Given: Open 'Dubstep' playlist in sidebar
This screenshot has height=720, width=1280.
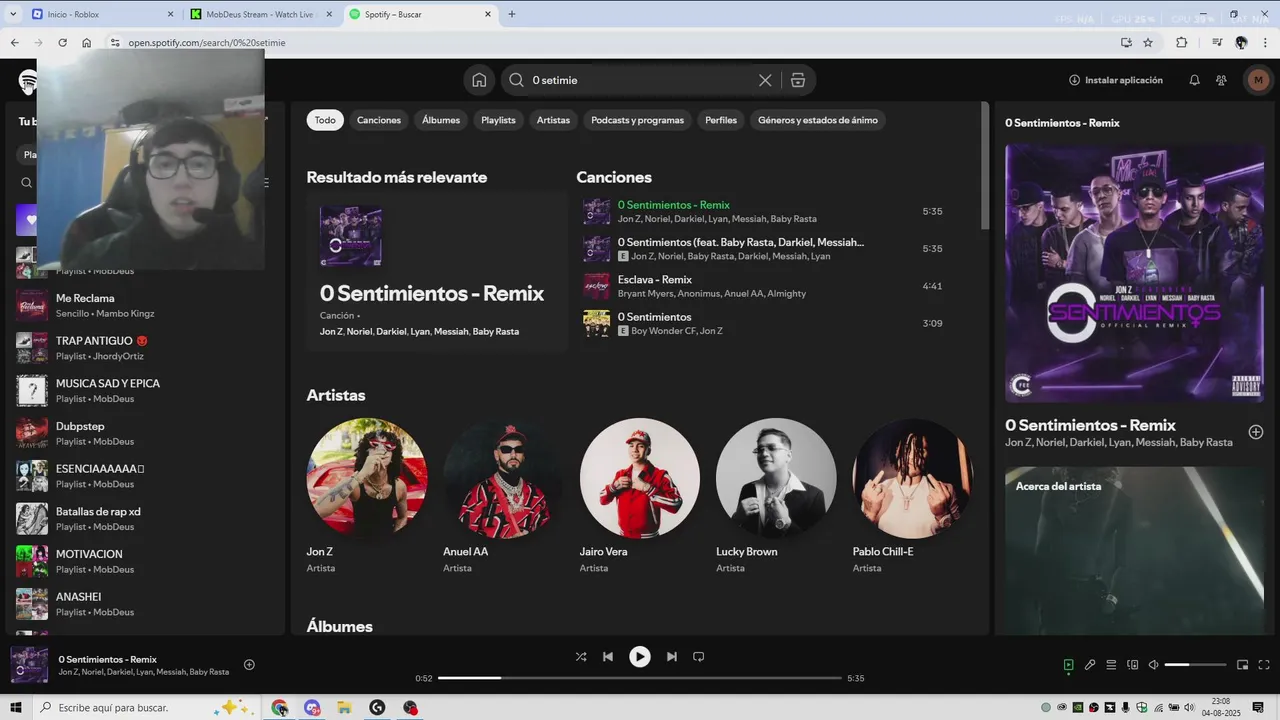Looking at the screenshot, I should [x=144, y=433].
